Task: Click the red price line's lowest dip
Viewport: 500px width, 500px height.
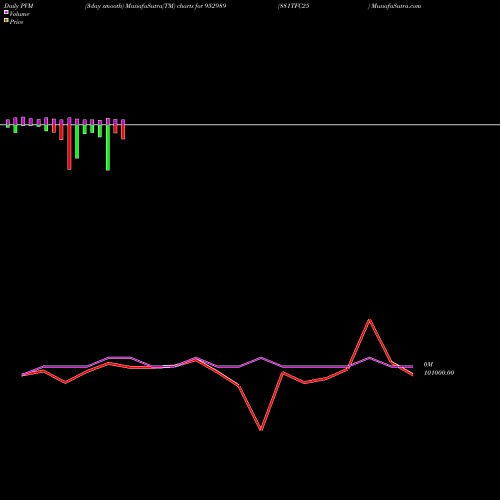Action: click(x=261, y=429)
